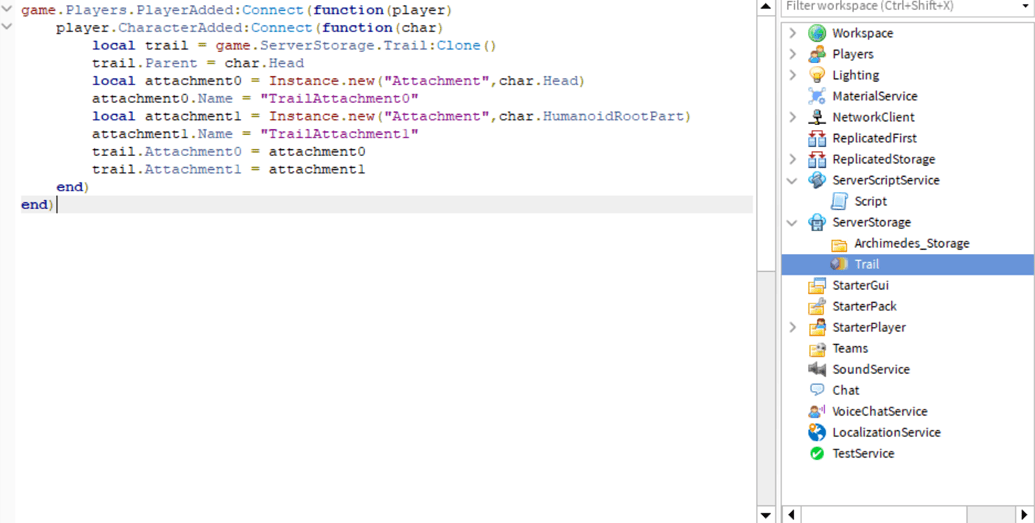This screenshot has height=523, width=1035.
Task: Select the Teams label in Explorer
Action: point(850,348)
